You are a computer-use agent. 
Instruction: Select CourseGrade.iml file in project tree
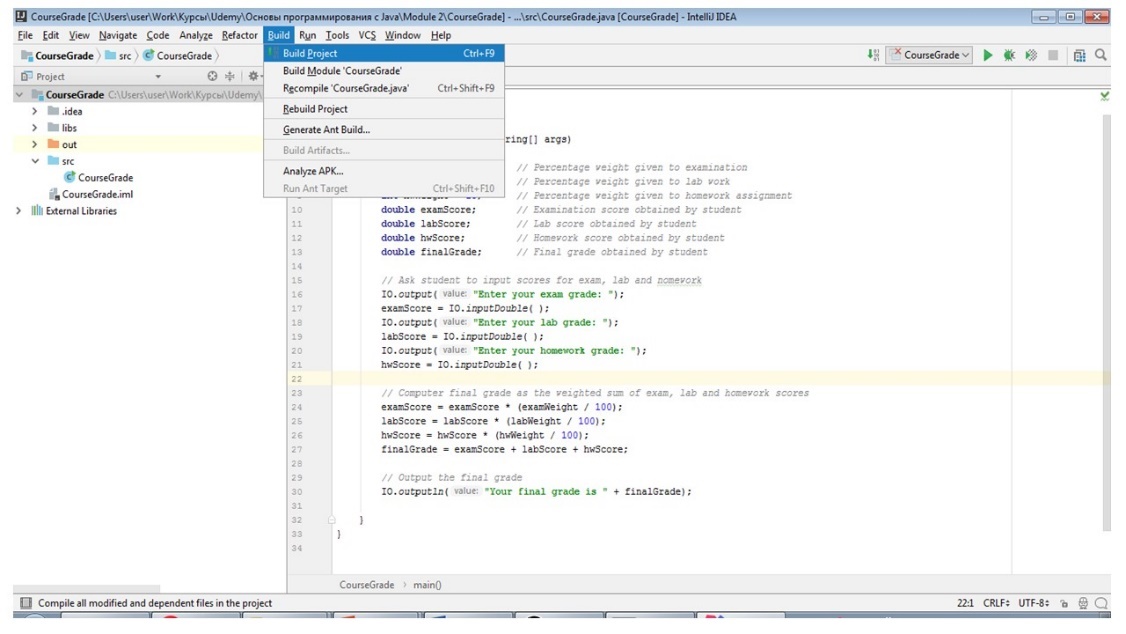97,194
